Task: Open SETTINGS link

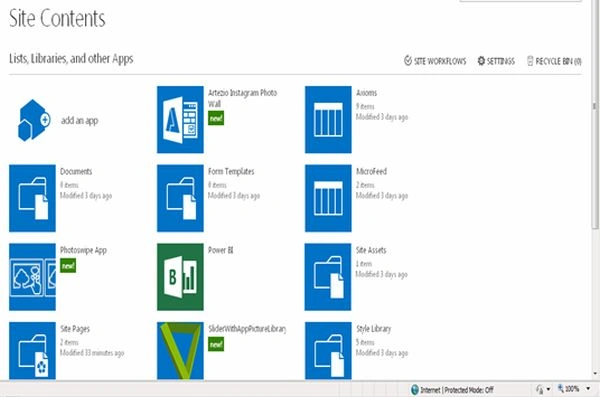Action: coord(501,61)
